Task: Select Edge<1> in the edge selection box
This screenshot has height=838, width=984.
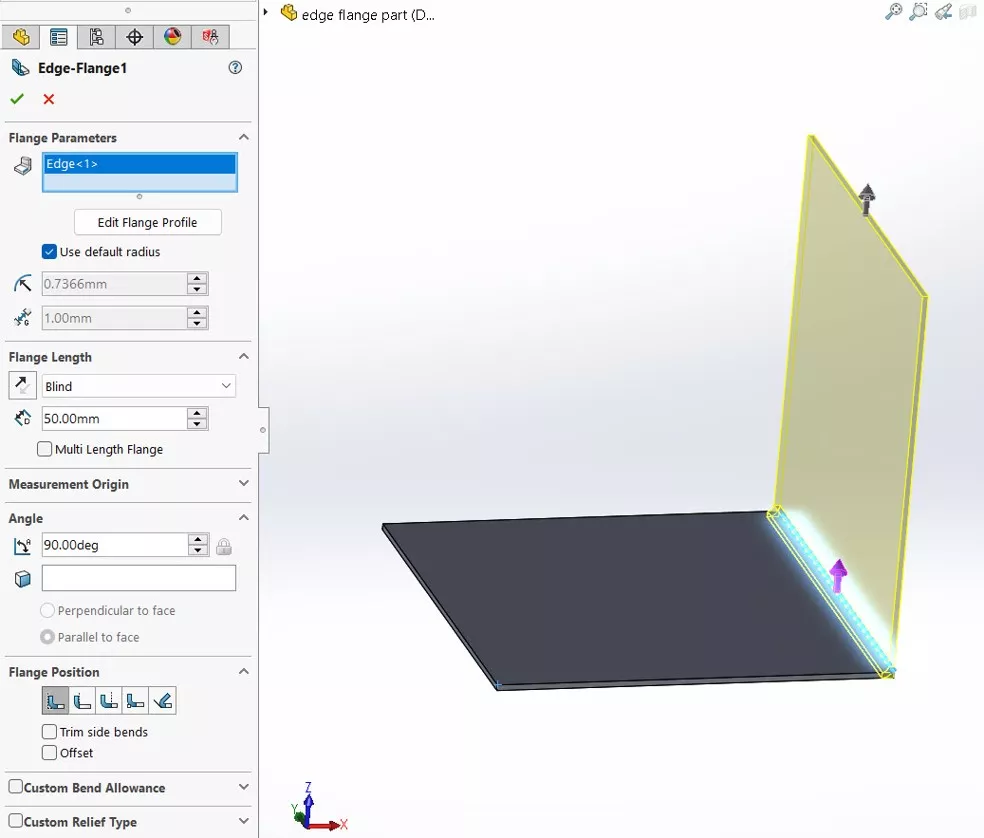Action: [140, 164]
